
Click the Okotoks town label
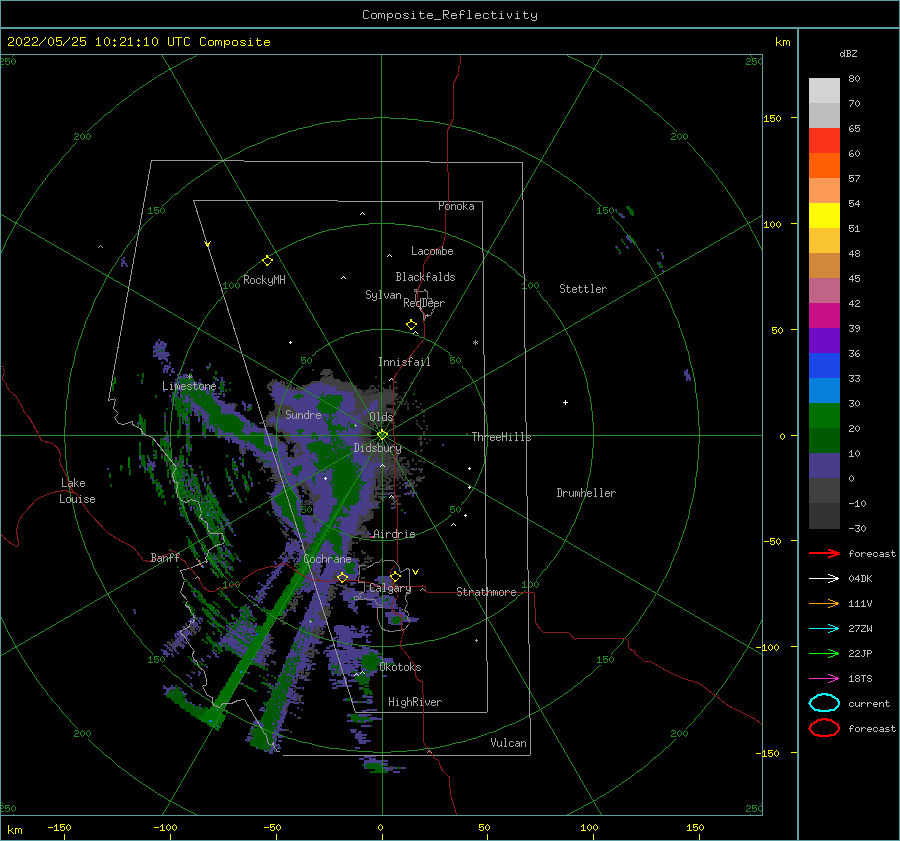point(400,667)
